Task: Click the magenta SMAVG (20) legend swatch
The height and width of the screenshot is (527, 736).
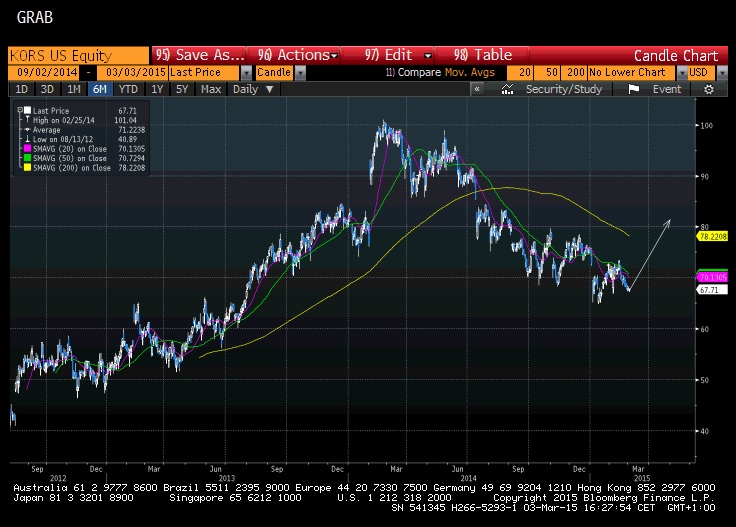Action: coord(27,148)
